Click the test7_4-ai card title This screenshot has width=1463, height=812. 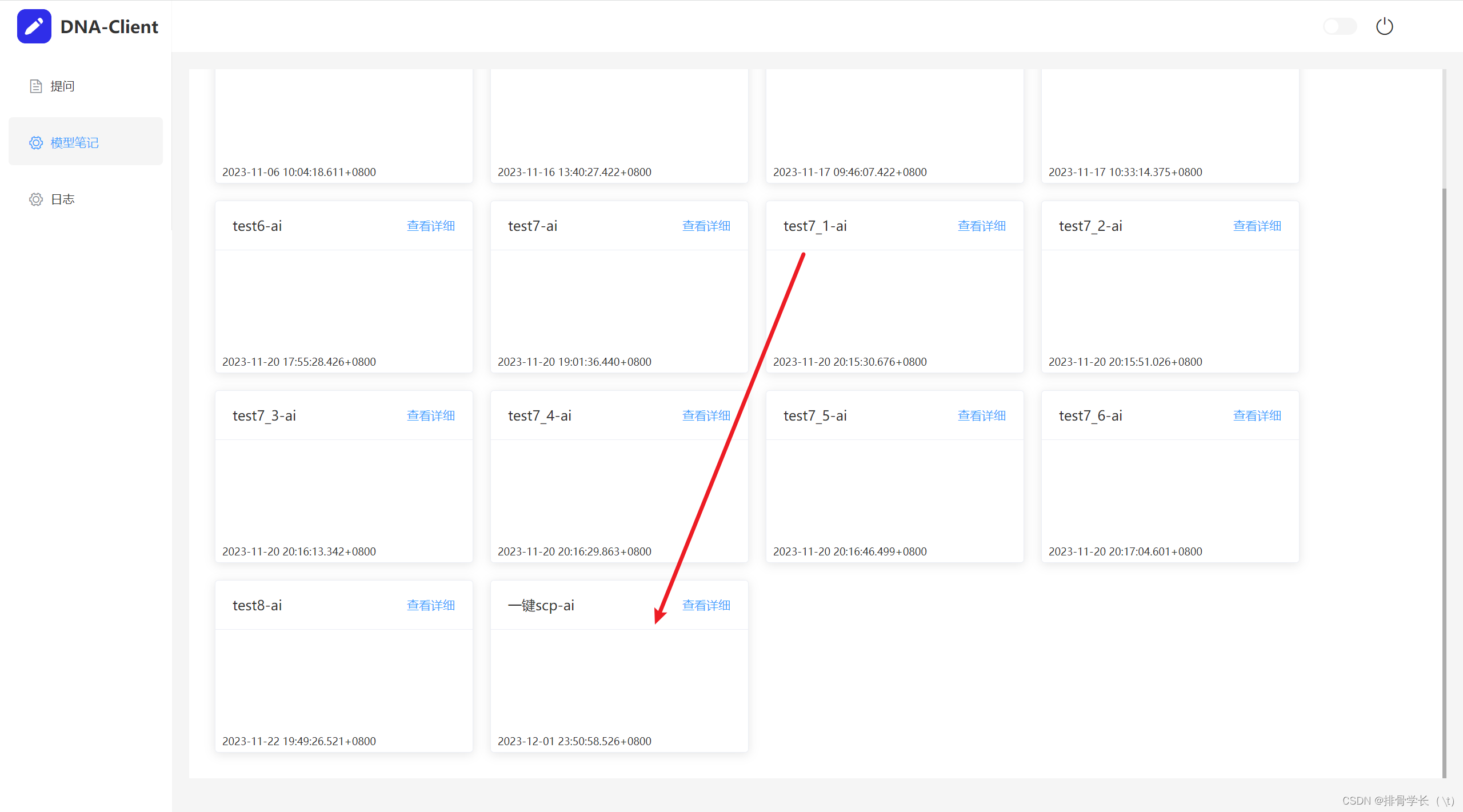point(539,416)
